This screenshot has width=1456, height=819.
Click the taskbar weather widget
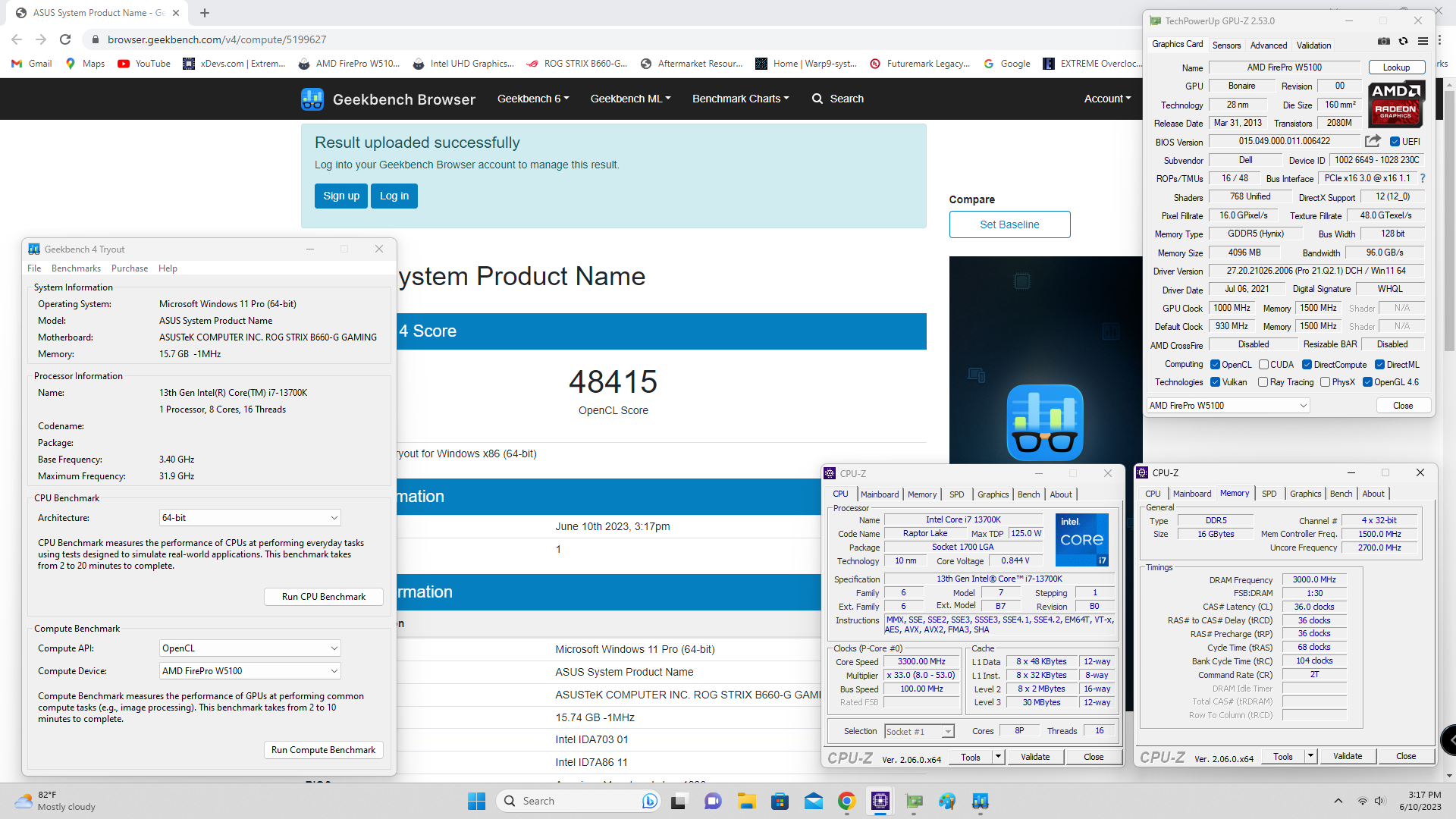55,801
